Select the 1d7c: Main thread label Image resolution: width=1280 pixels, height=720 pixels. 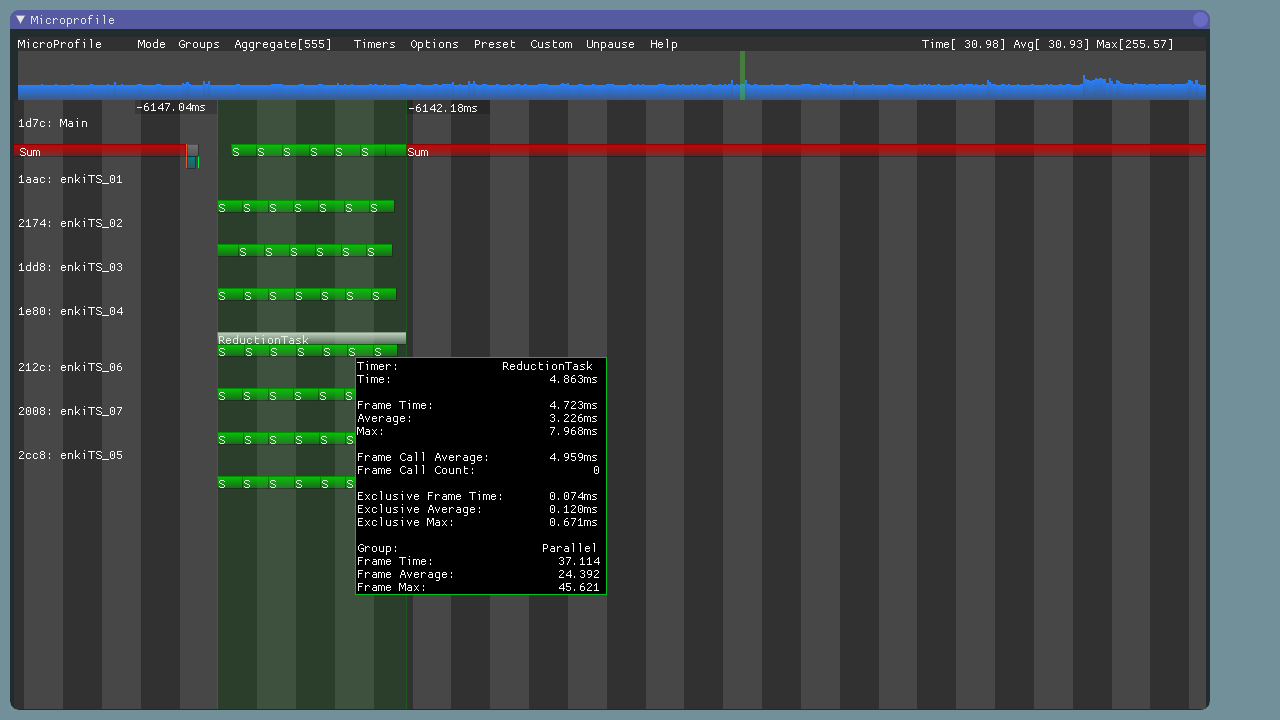pos(53,124)
